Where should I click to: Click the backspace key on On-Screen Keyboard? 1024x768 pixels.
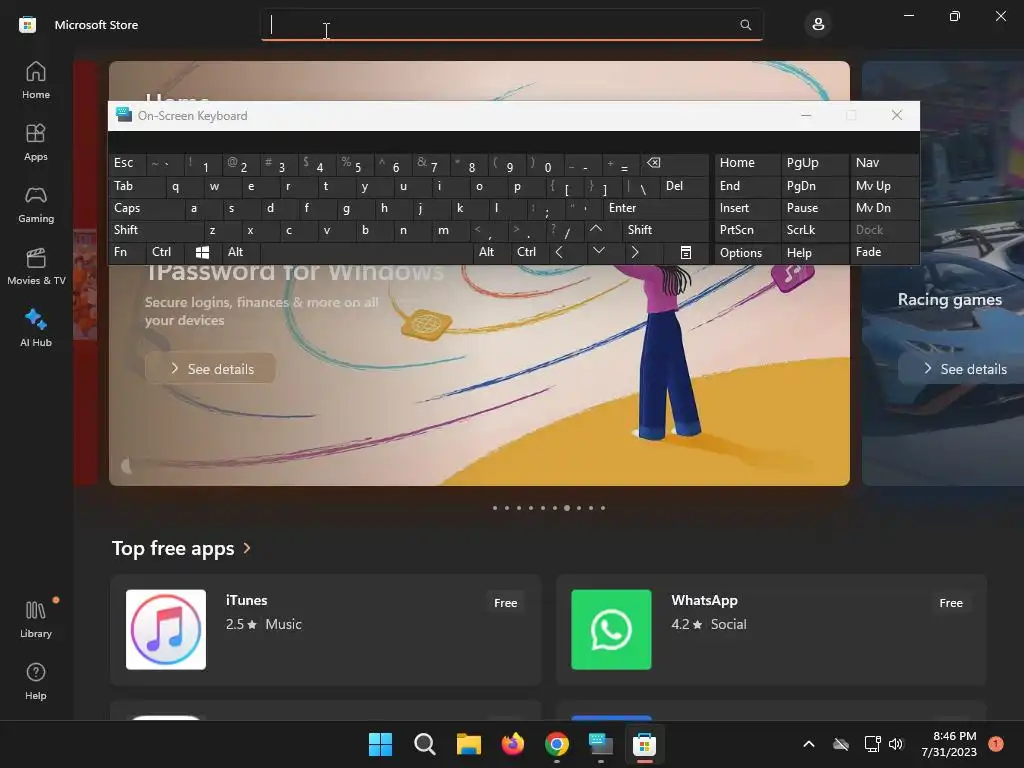click(x=675, y=164)
